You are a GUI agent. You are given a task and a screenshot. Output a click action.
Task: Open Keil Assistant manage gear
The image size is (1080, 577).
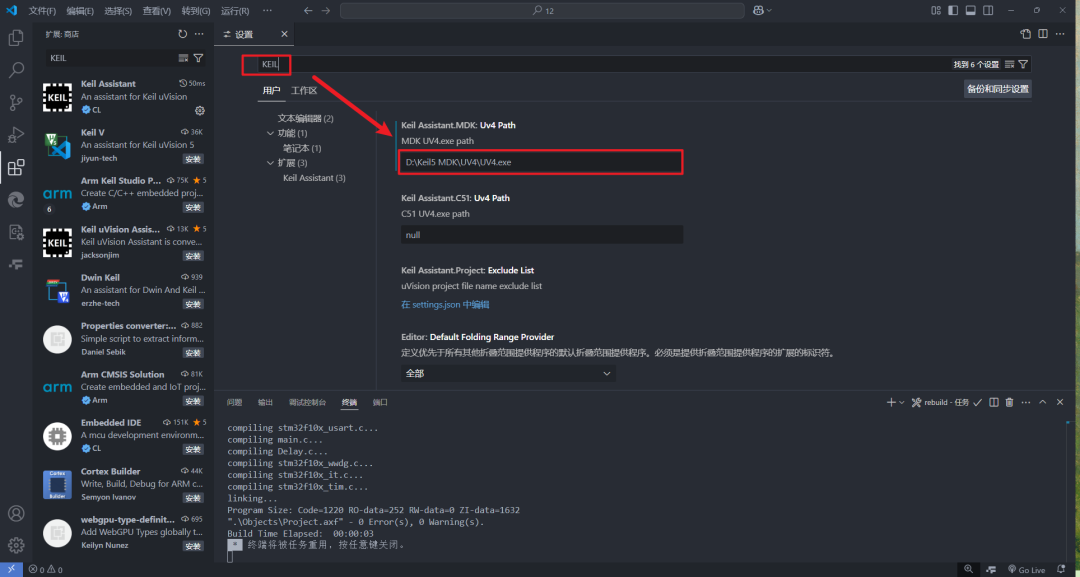pos(200,110)
